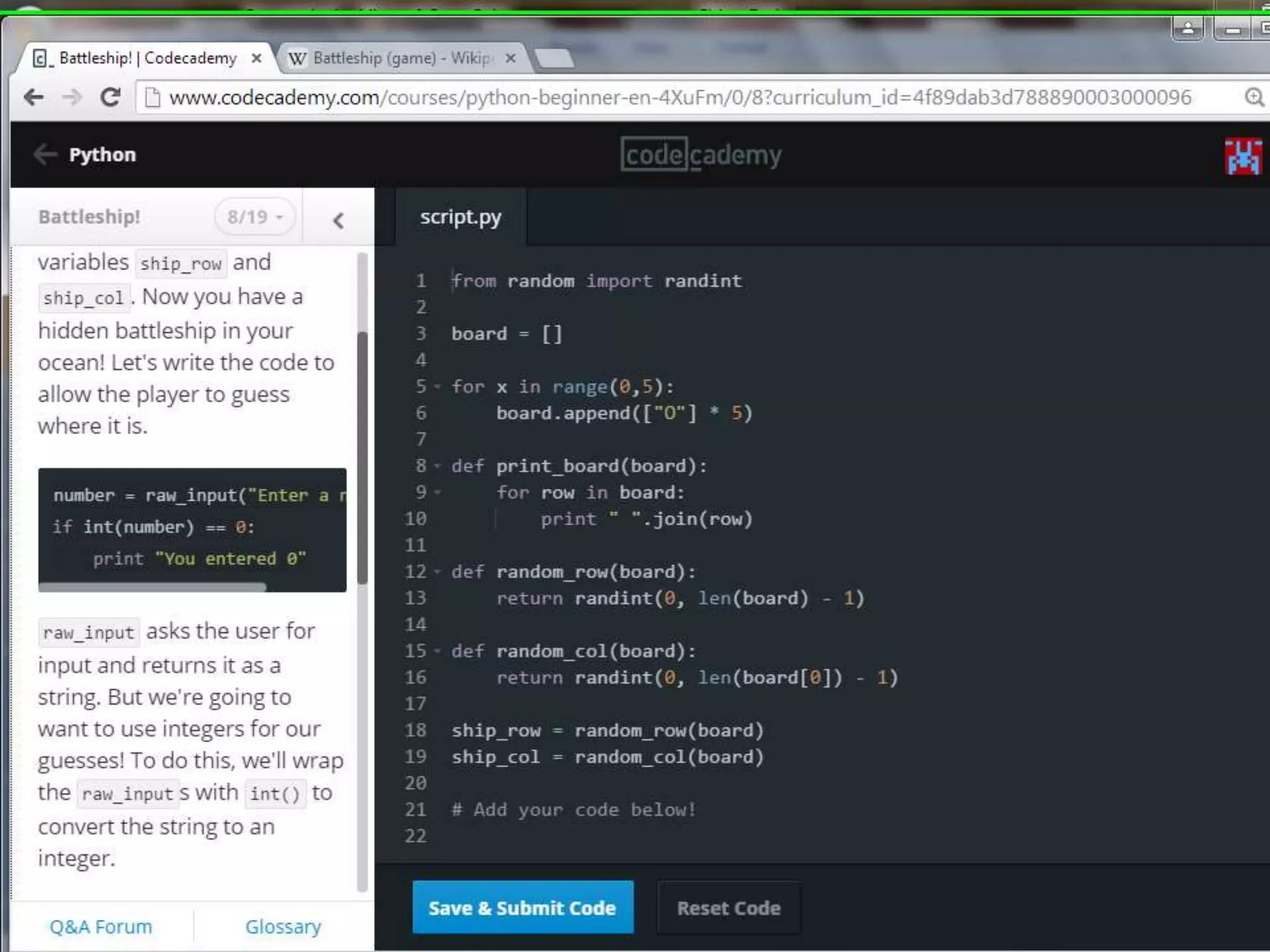Click the Python back arrow in header
The width and height of the screenshot is (1270, 952).
pyautogui.click(x=45, y=154)
